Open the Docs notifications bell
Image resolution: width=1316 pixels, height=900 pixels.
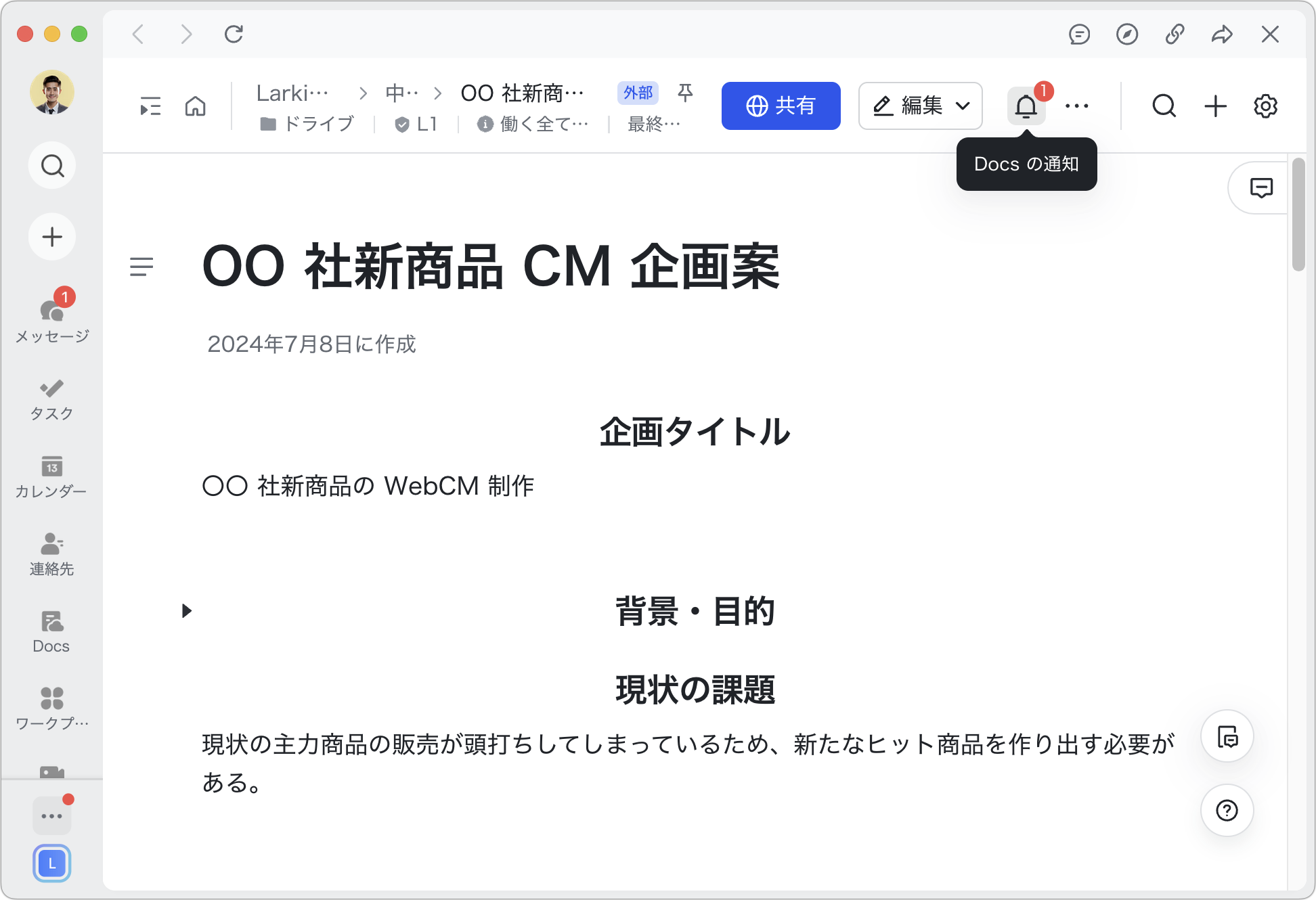1026,106
